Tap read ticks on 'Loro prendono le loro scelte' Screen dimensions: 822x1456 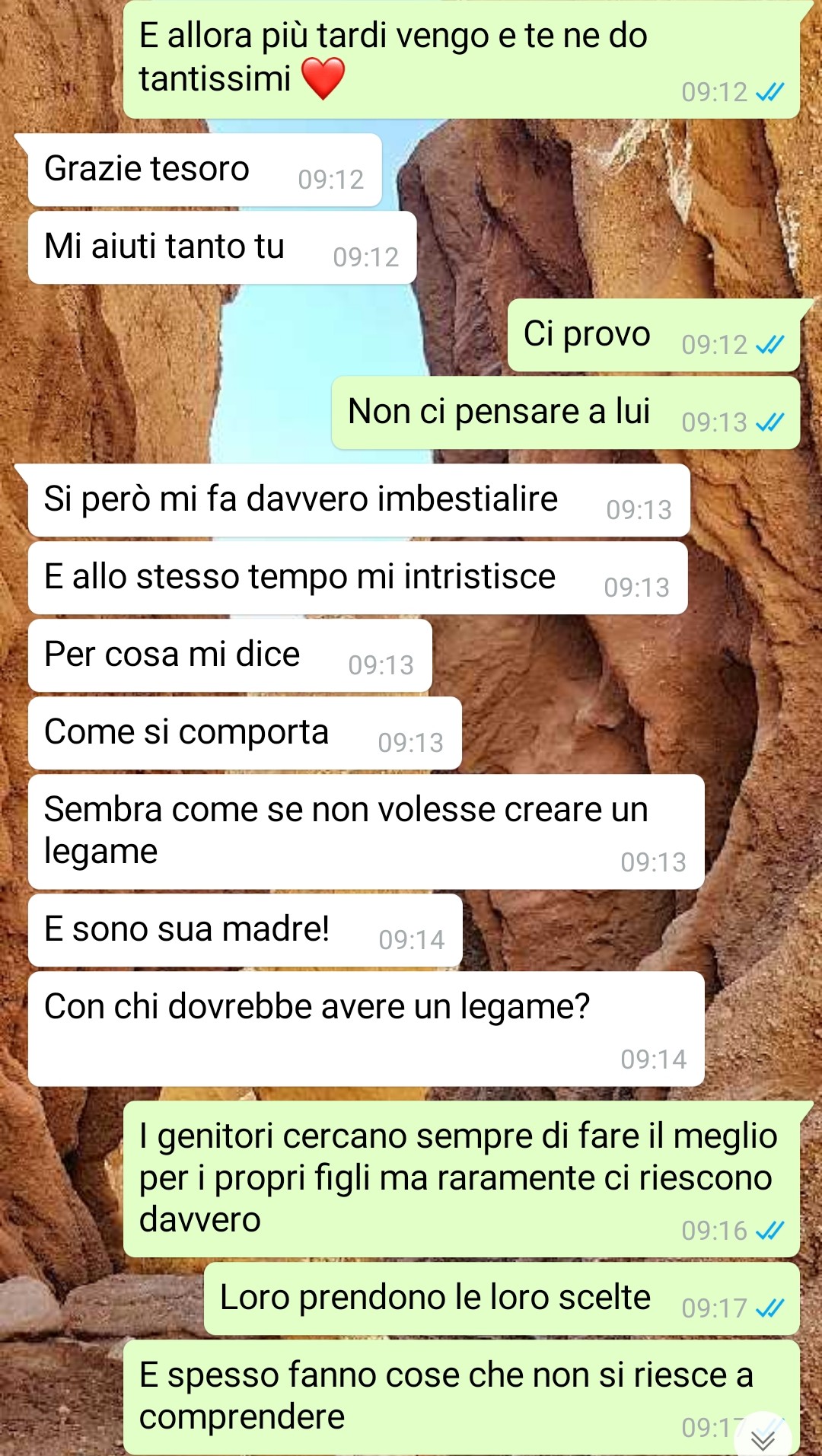coord(770,1308)
